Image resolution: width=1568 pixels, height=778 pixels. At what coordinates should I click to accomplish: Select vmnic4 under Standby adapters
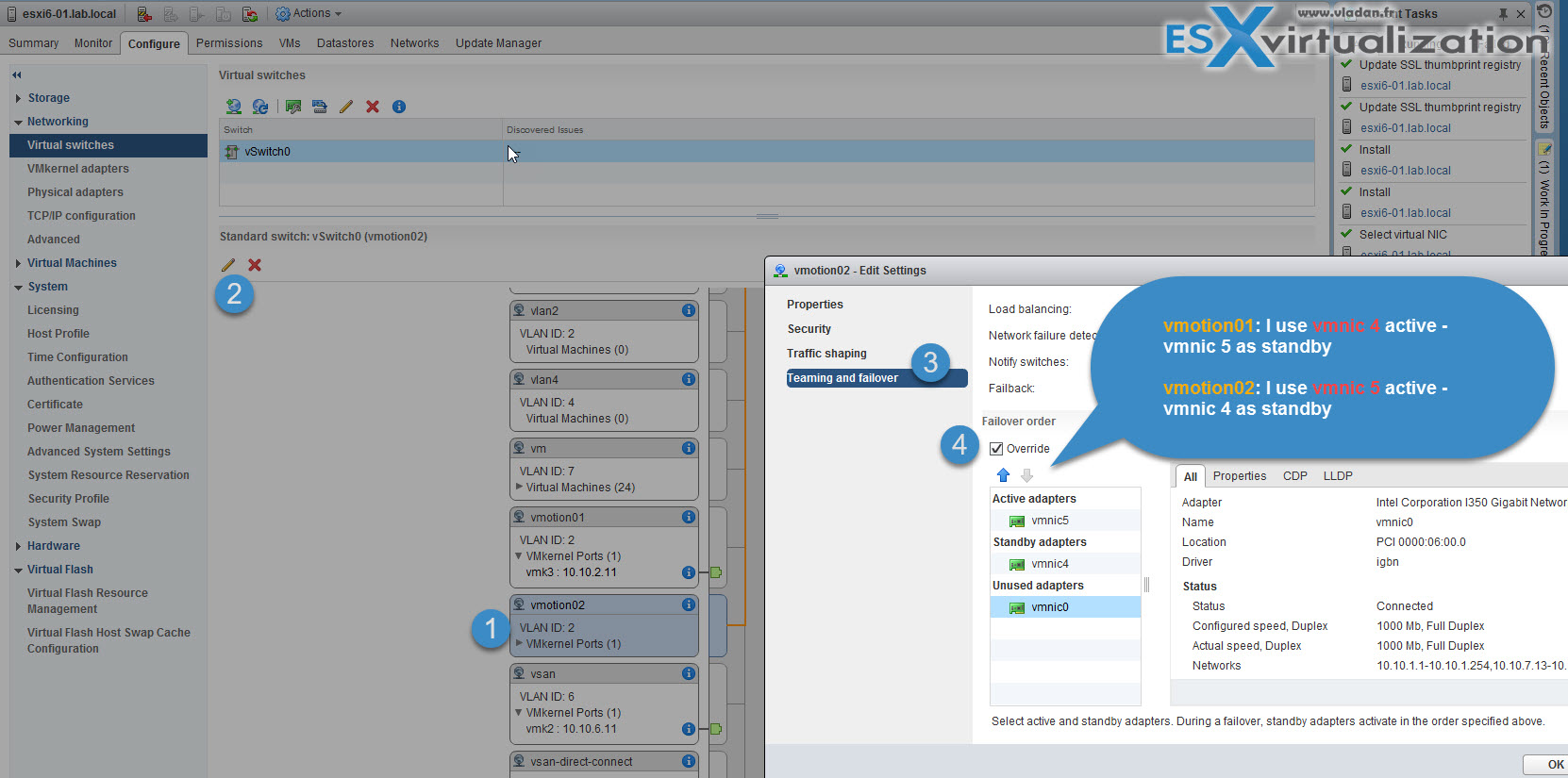1065,564
